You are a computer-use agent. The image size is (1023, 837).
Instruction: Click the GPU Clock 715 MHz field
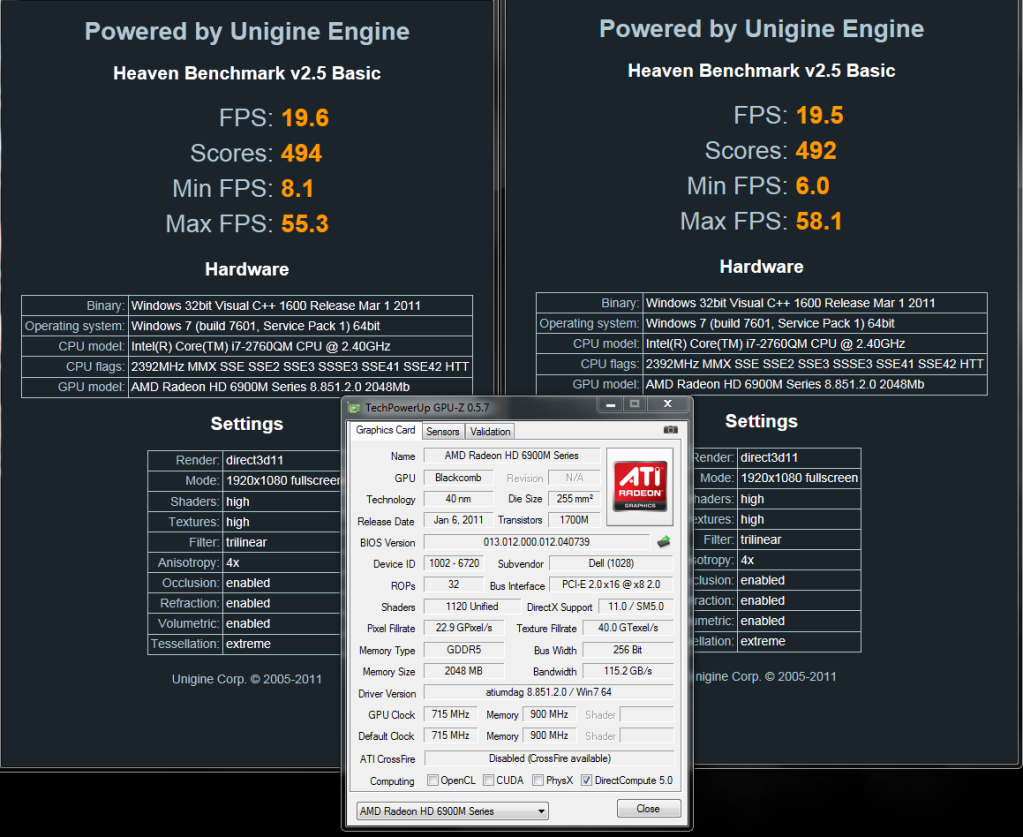click(450, 714)
